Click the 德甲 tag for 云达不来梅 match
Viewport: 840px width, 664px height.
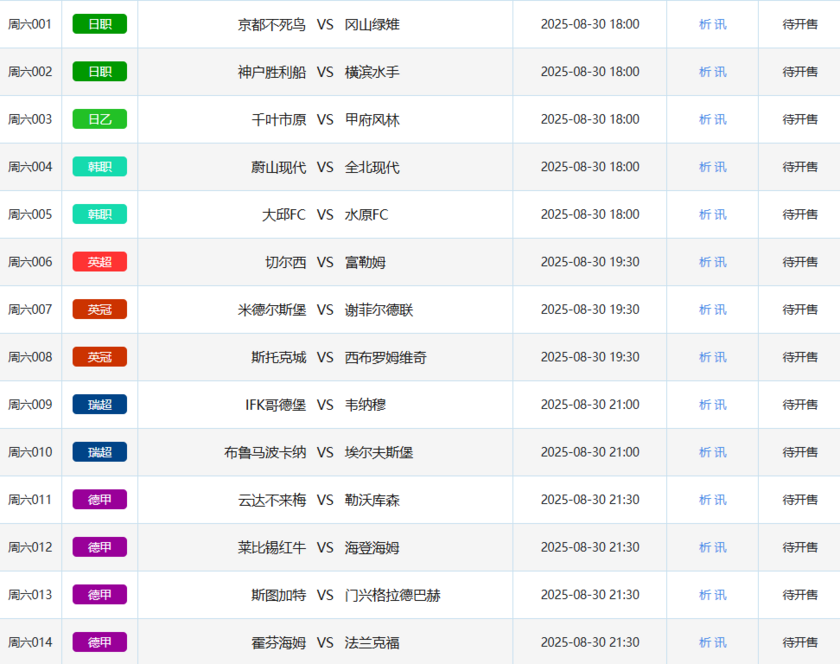click(x=100, y=499)
